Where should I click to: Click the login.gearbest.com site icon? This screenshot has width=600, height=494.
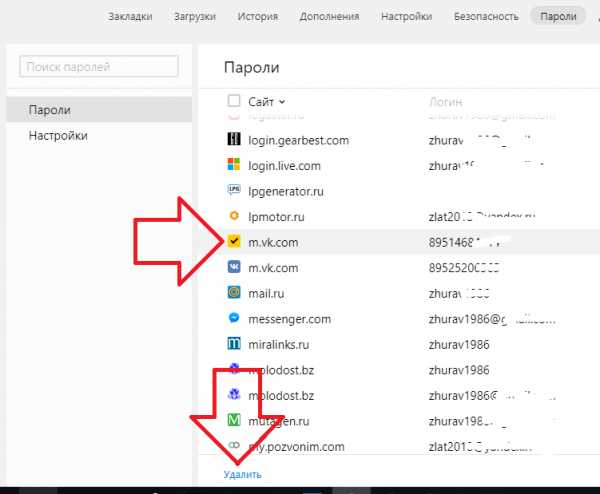[x=234, y=139]
